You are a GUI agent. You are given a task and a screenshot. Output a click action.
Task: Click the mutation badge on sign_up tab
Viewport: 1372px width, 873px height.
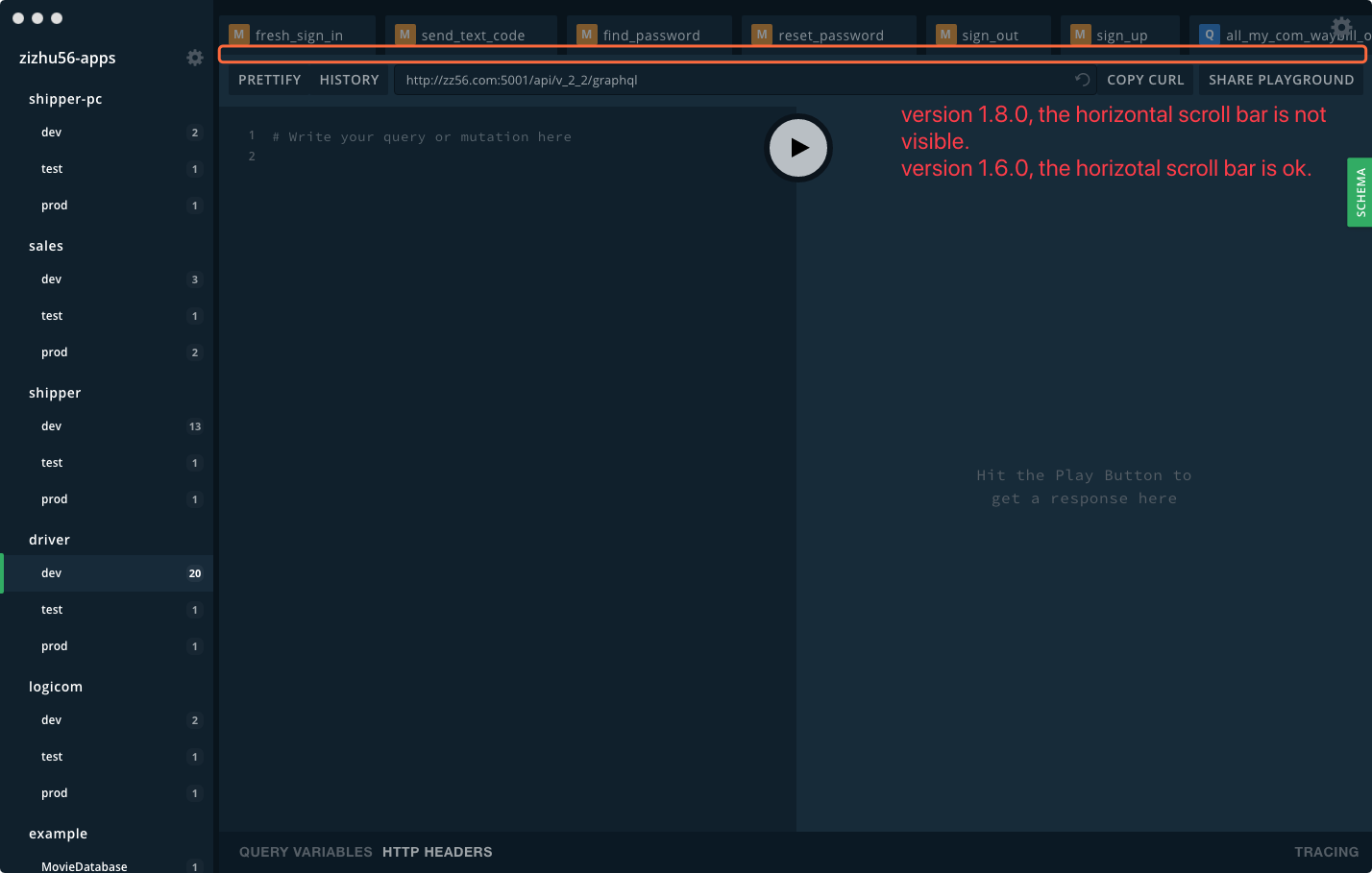point(1081,34)
